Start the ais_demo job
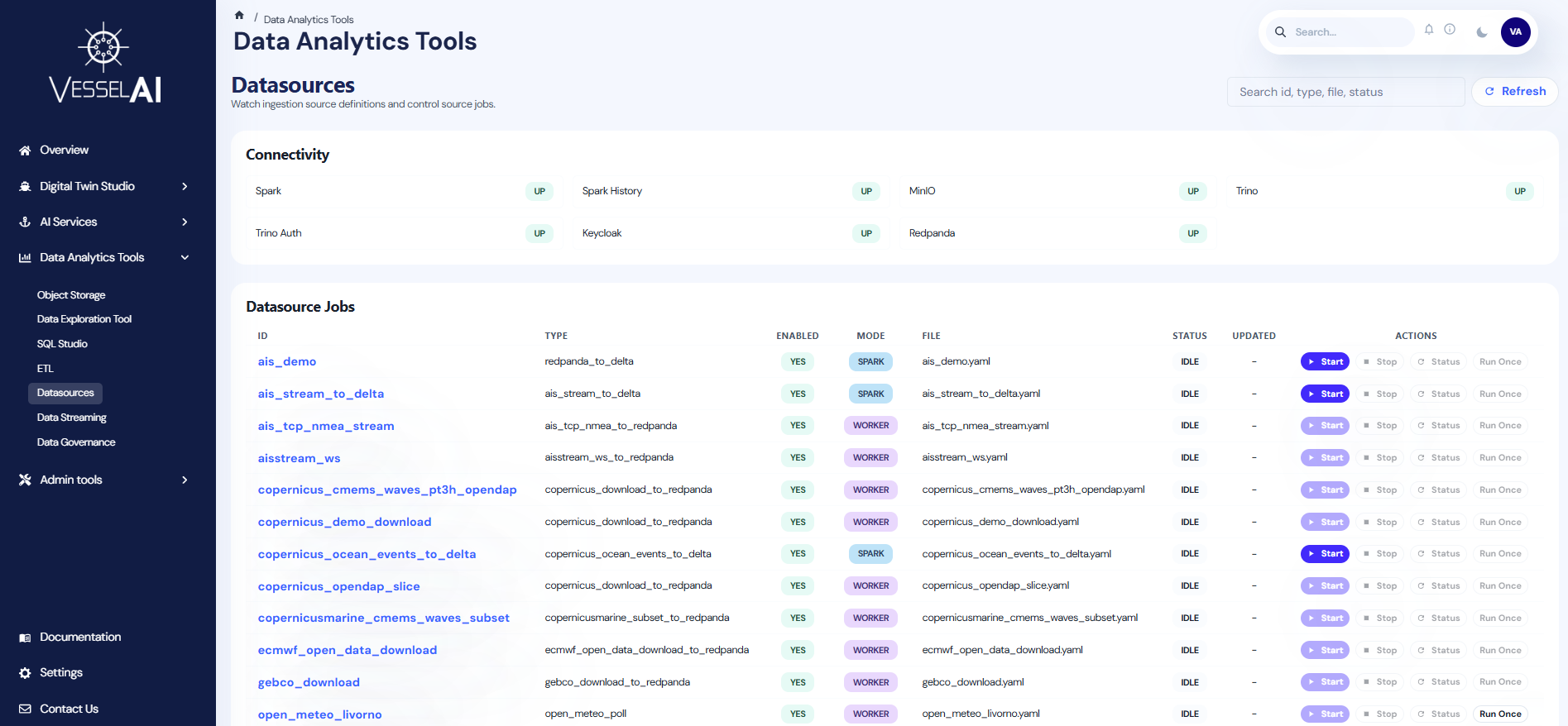The width and height of the screenshot is (1568, 726). [x=1325, y=362]
